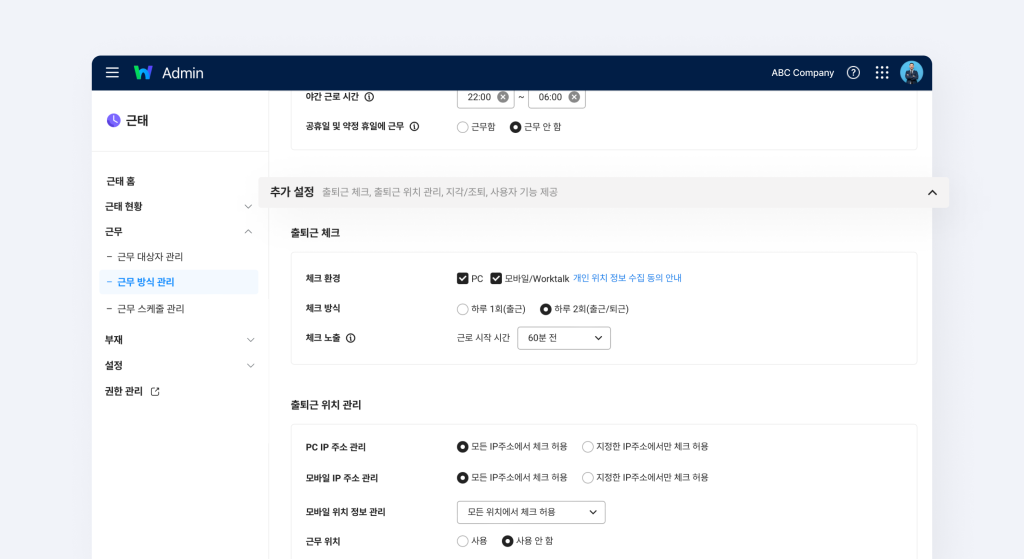Click the 근태 sidebar heading
Viewport: 1024px width, 559px height.
tap(137, 120)
